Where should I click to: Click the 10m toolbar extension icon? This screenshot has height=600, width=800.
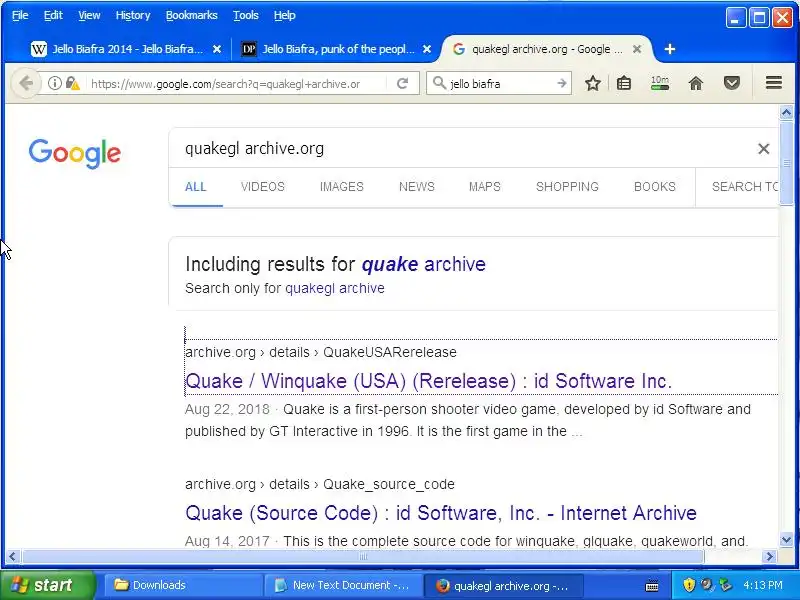pos(660,83)
